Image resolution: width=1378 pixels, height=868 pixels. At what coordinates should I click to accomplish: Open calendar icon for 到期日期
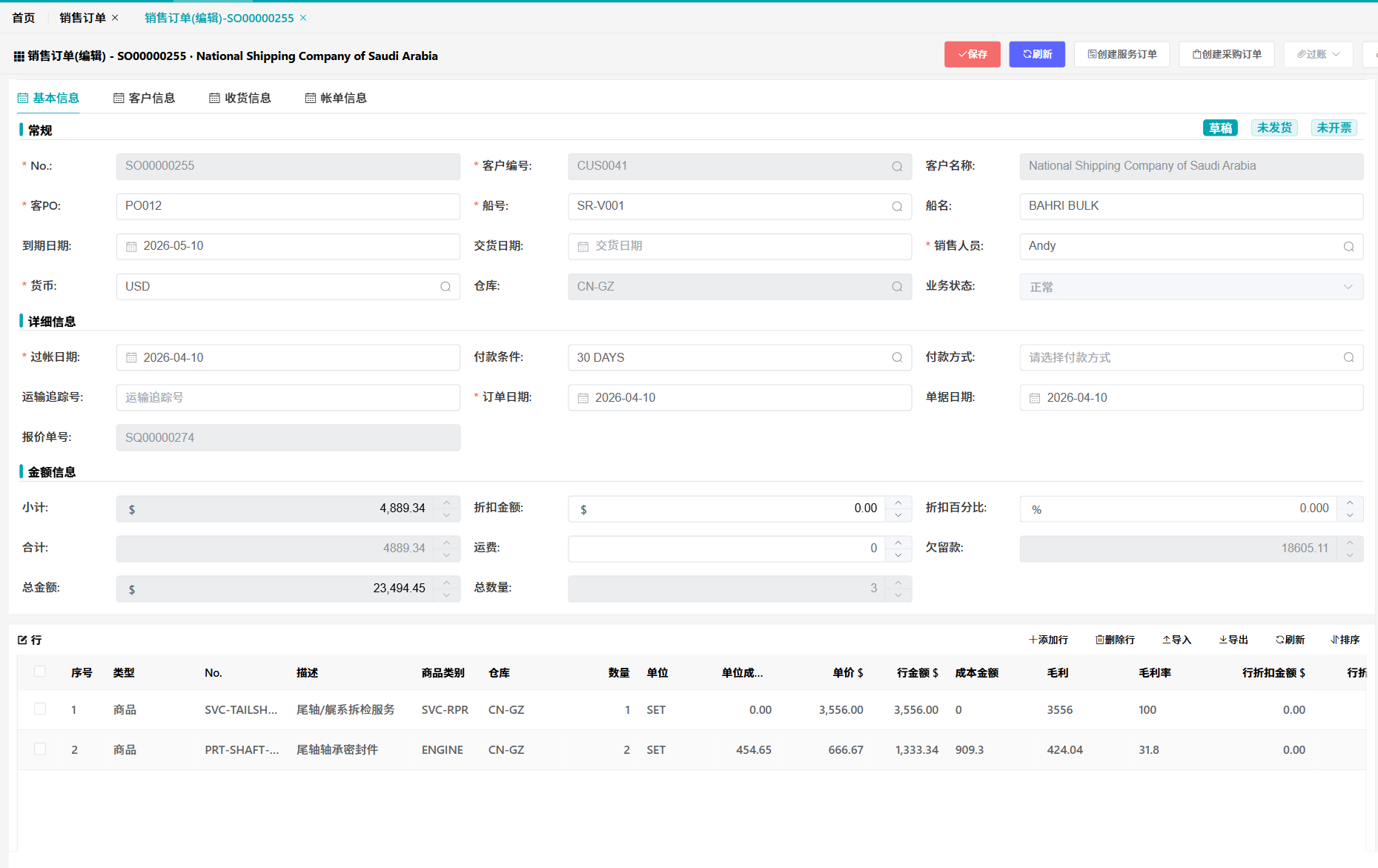click(131, 247)
